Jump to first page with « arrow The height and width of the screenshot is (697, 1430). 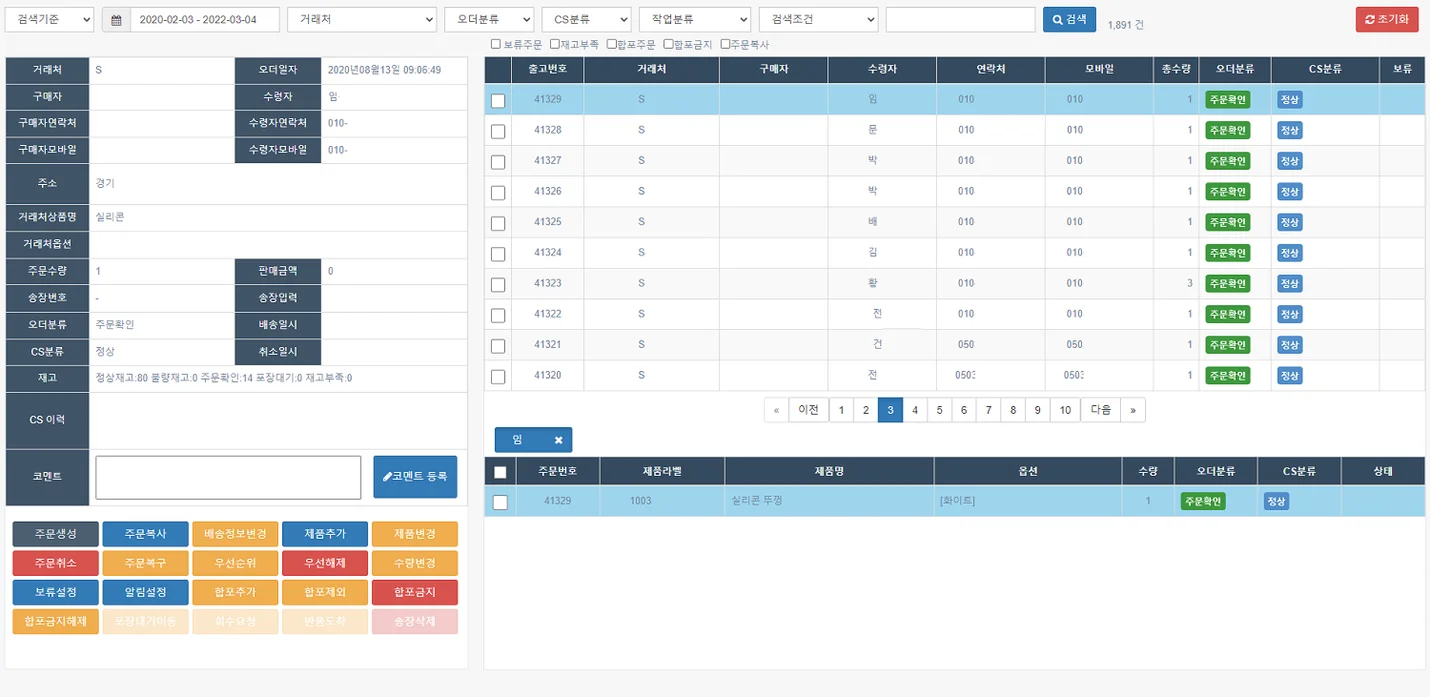pos(776,410)
